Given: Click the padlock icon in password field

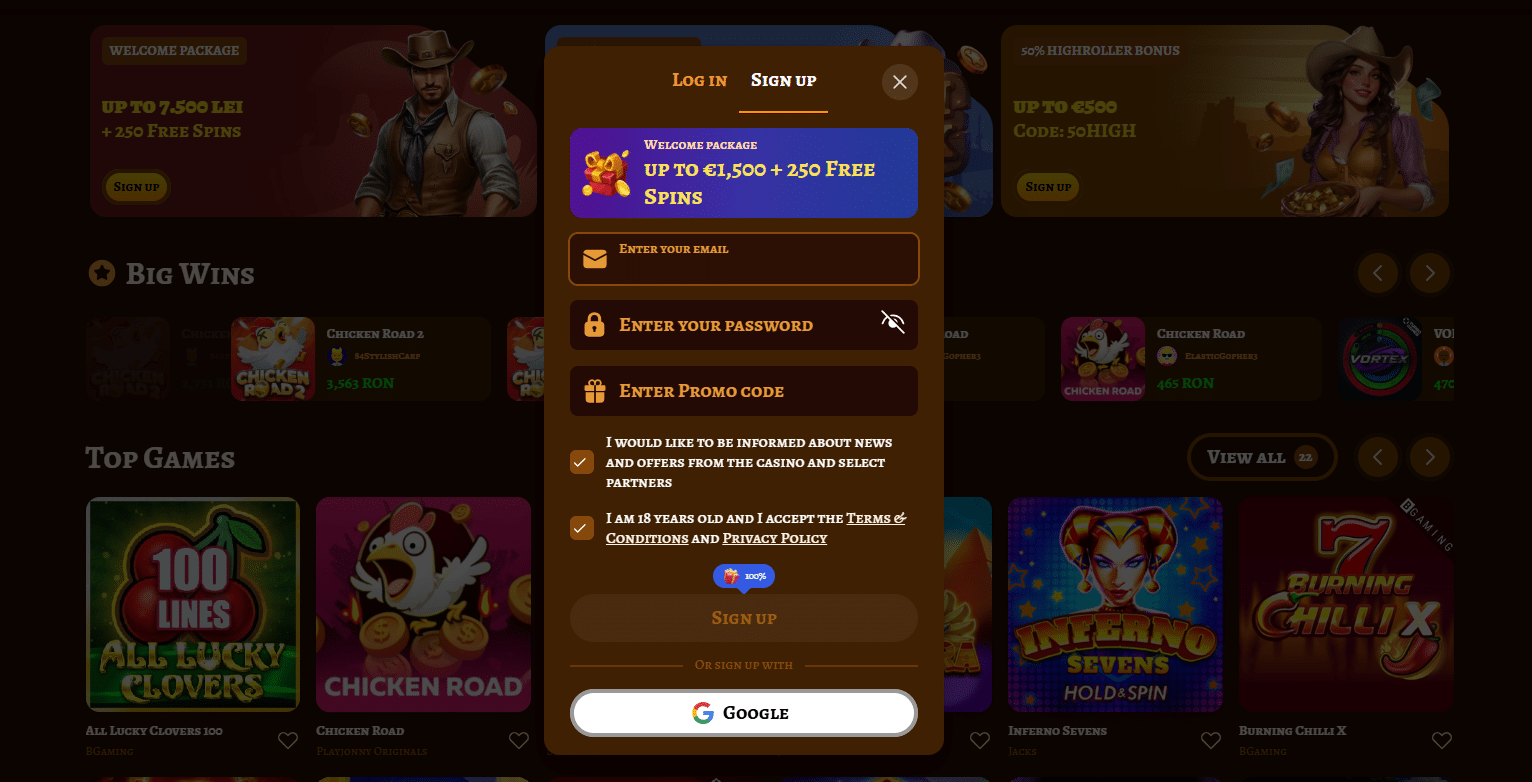Looking at the screenshot, I should pyautogui.click(x=594, y=325).
